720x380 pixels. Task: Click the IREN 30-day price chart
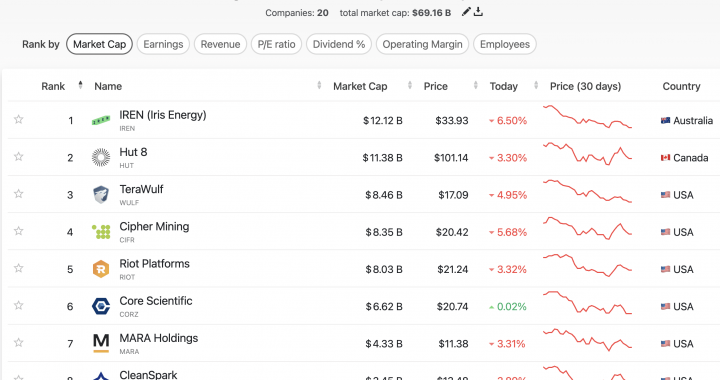(x=587, y=117)
